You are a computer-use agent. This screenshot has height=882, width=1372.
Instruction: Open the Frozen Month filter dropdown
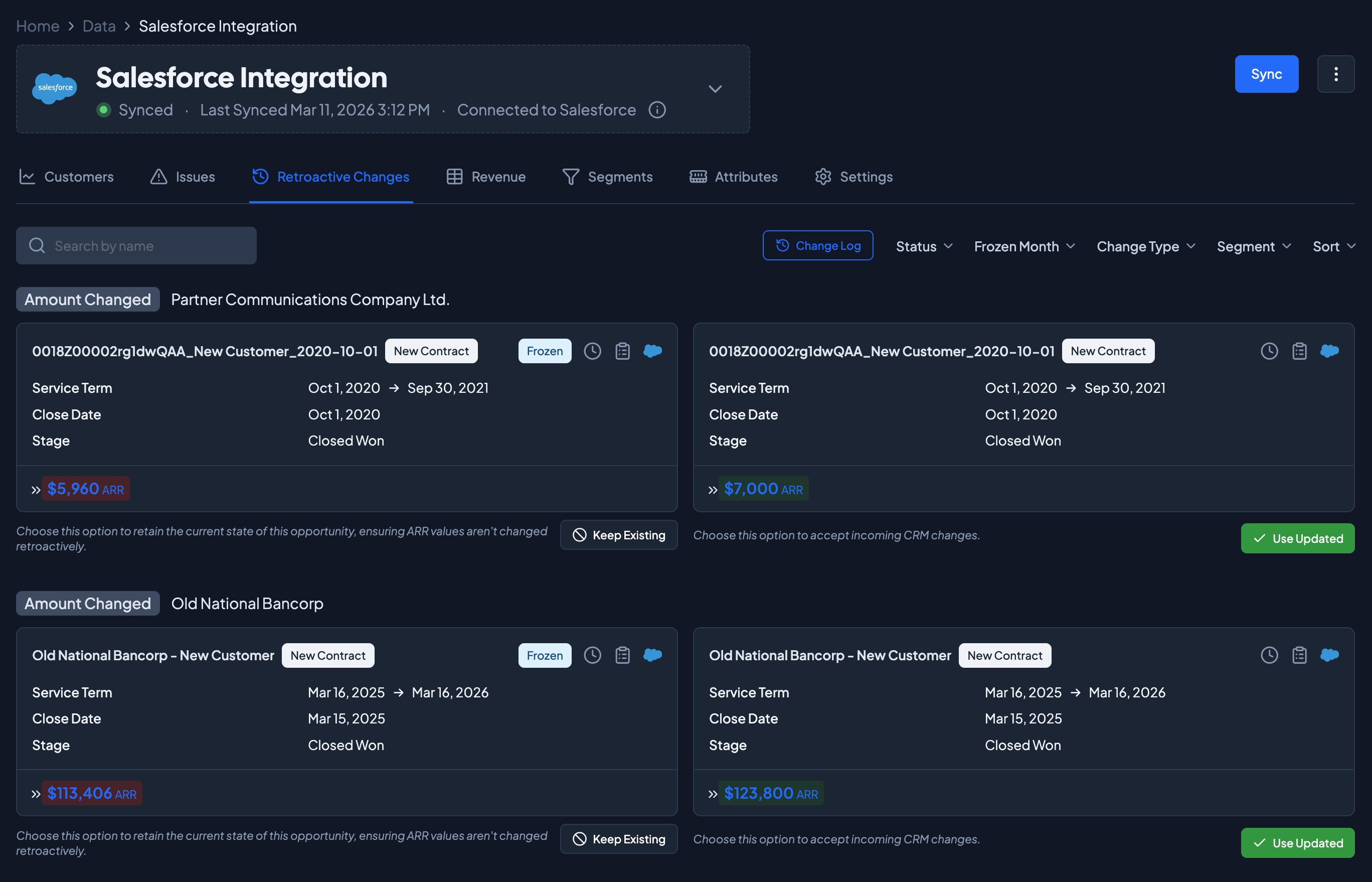1024,246
